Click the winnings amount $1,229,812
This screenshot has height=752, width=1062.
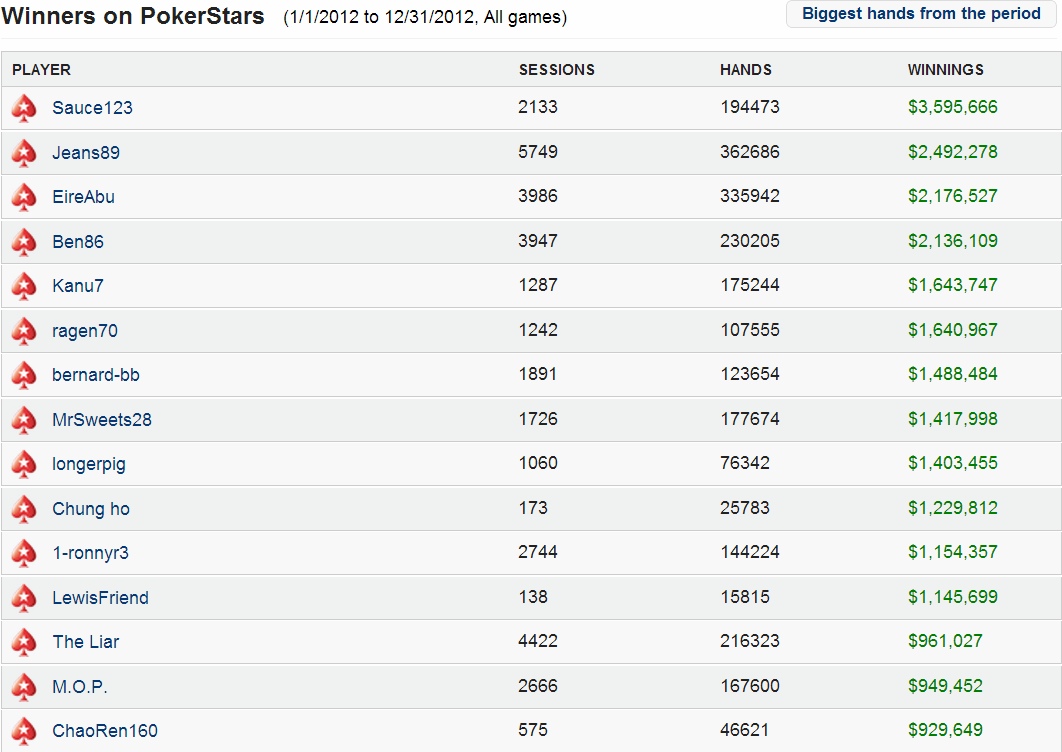(x=953, y=507)
